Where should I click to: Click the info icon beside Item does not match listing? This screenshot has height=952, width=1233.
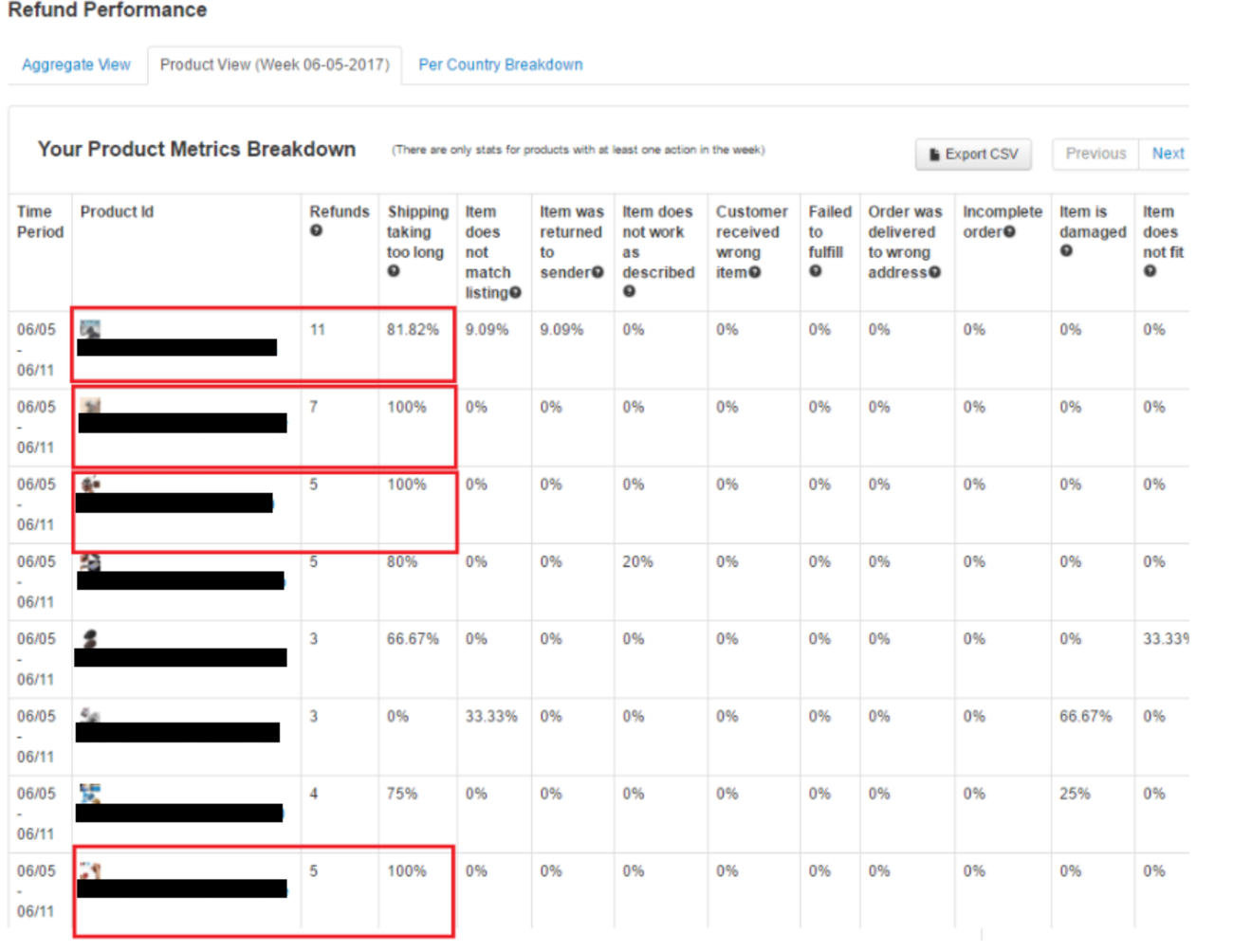[515, 293]
